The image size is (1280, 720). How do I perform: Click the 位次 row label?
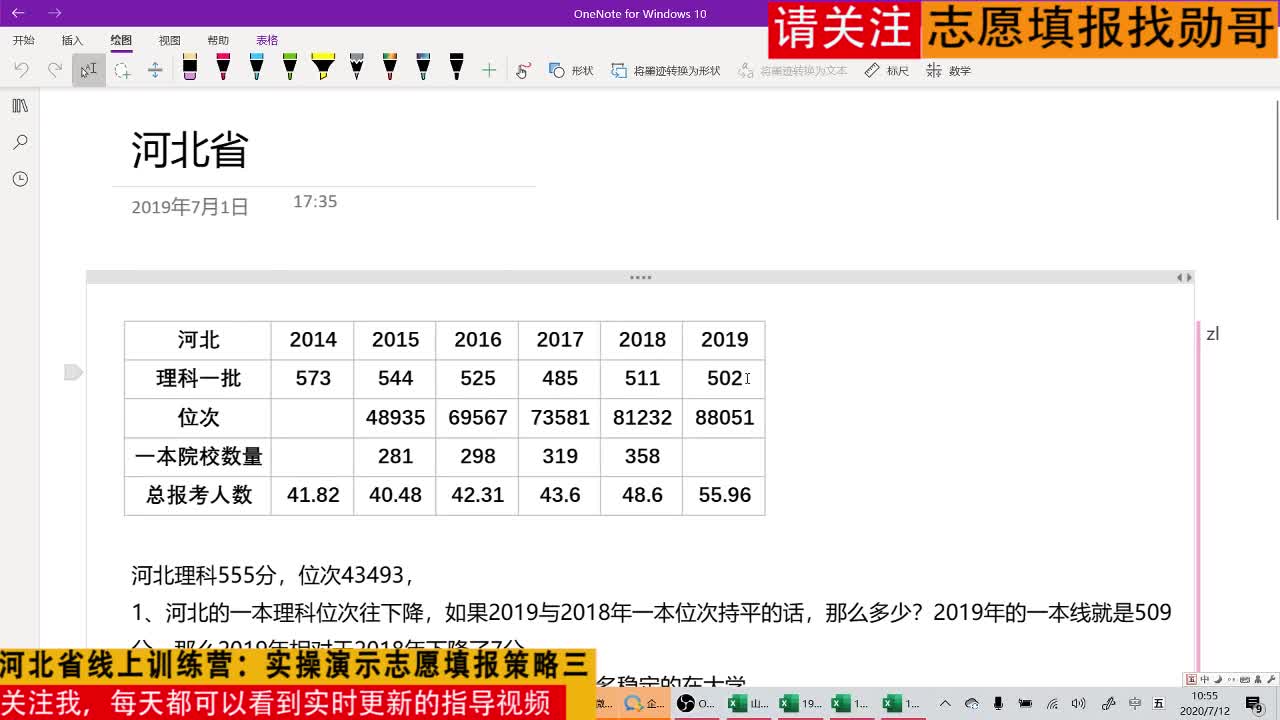(198, 418)
